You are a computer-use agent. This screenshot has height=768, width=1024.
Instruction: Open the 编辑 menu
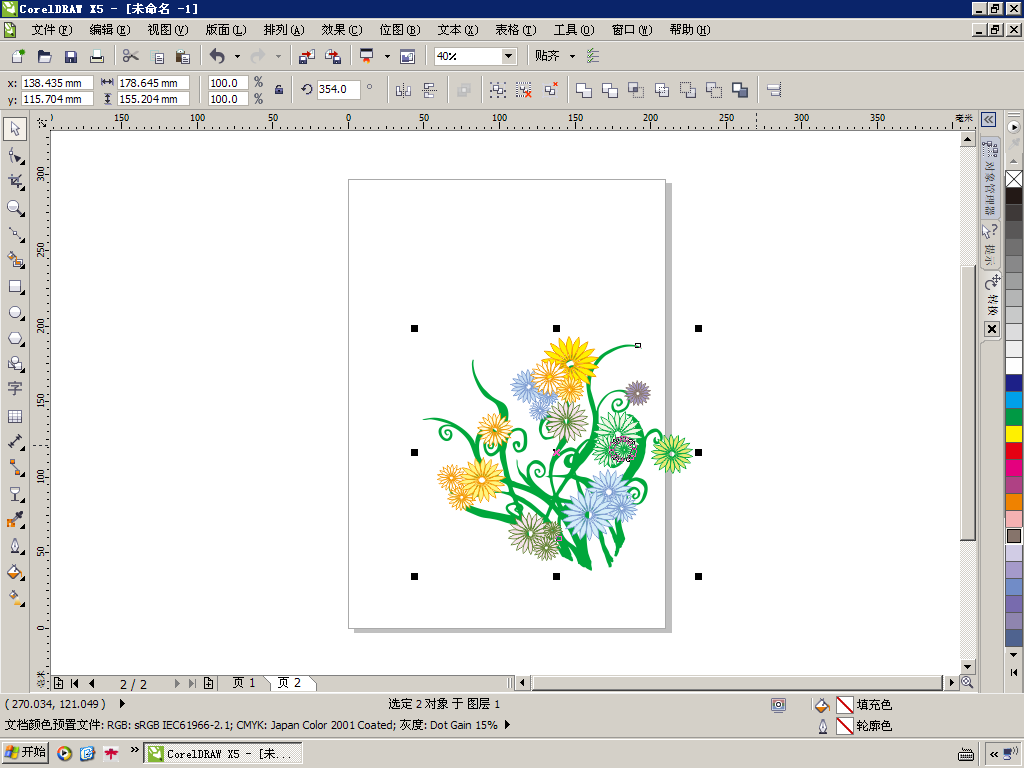tap(110, 30)
